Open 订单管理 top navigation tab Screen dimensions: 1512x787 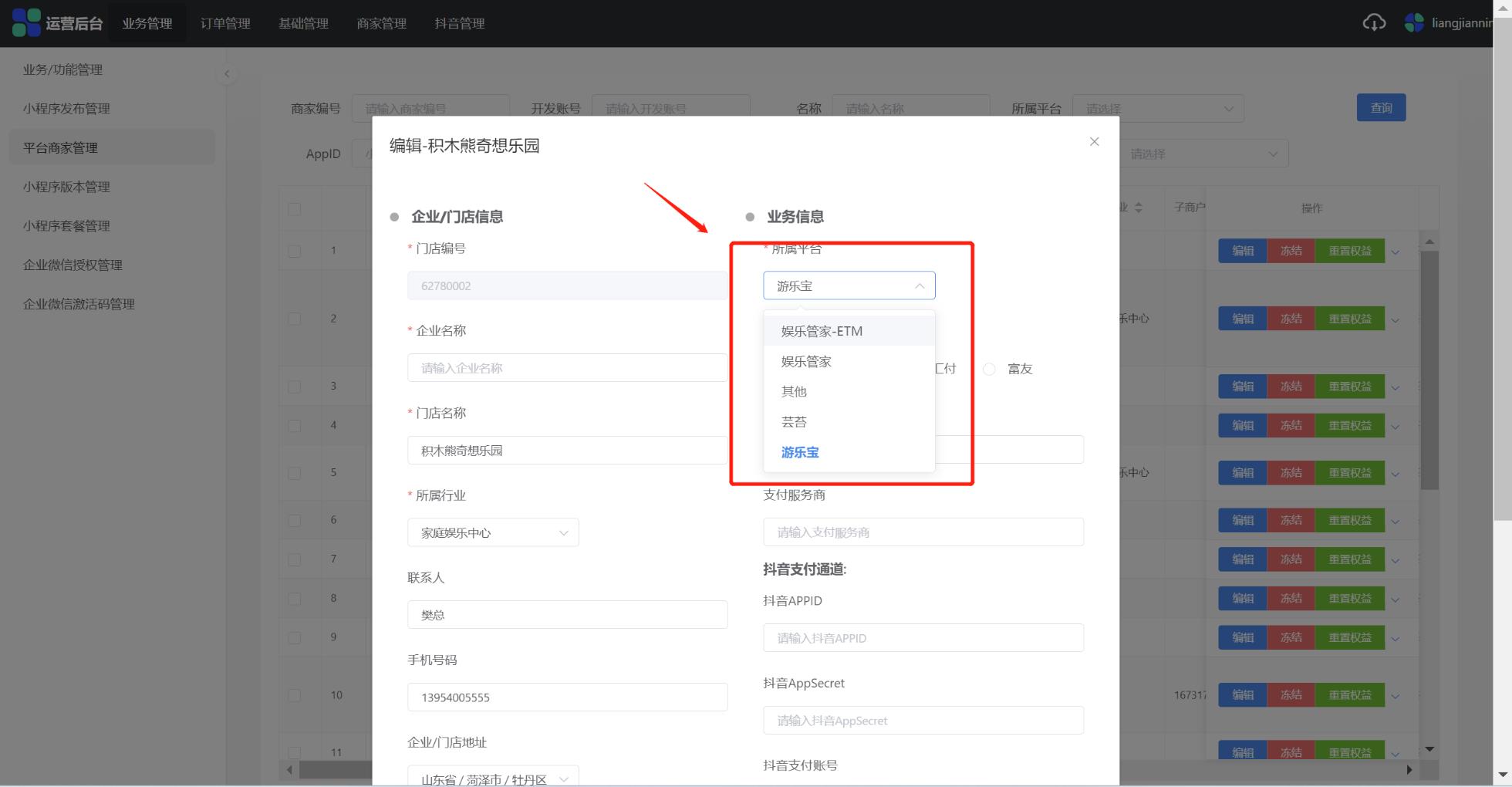225,23
